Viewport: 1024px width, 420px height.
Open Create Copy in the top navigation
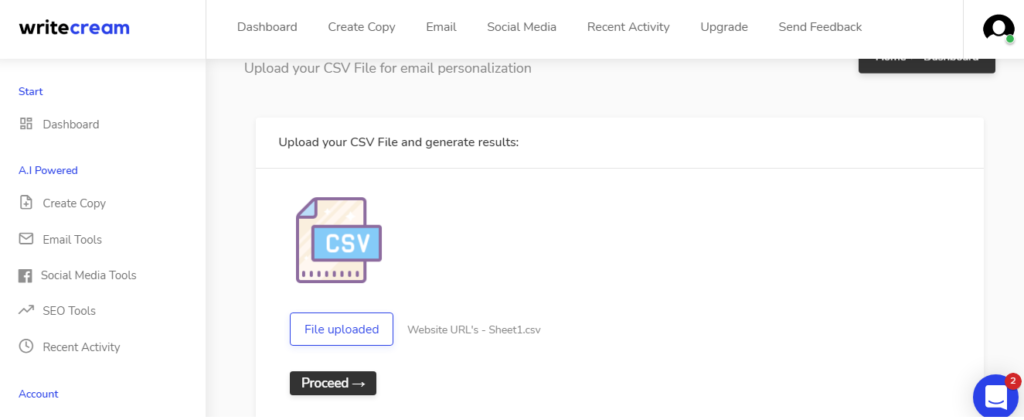tap(361, 27)
